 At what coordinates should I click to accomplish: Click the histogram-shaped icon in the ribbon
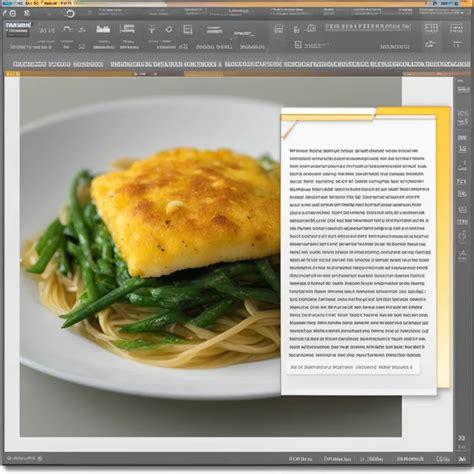(x=103, y=29)
